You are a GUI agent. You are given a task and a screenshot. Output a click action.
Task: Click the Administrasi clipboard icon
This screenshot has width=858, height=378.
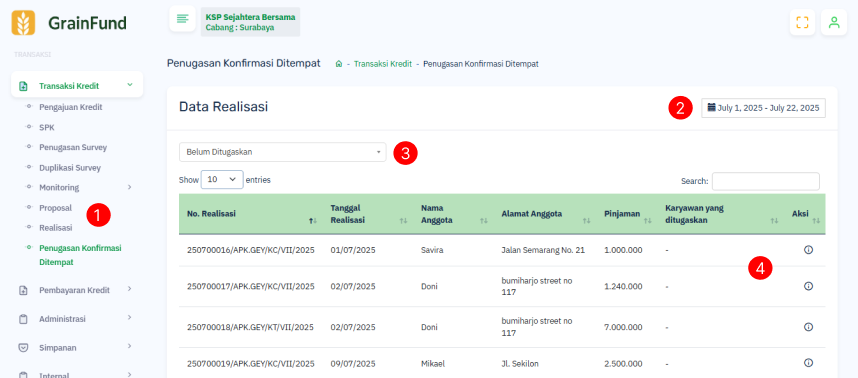point(23,319)
